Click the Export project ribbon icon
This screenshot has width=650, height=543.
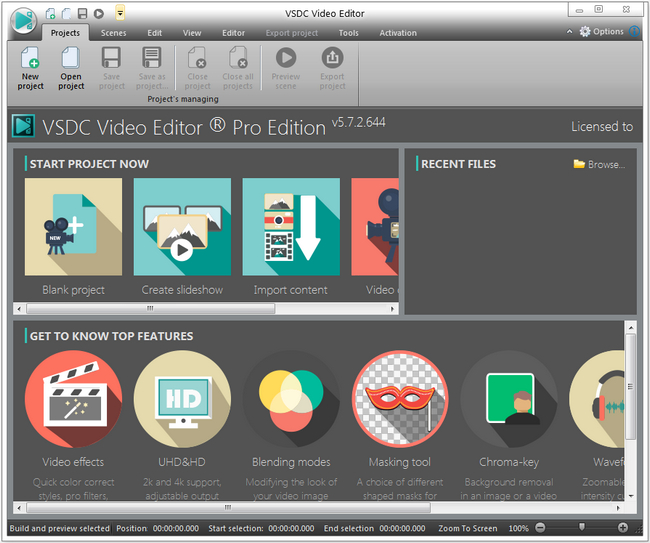[332, 58]
